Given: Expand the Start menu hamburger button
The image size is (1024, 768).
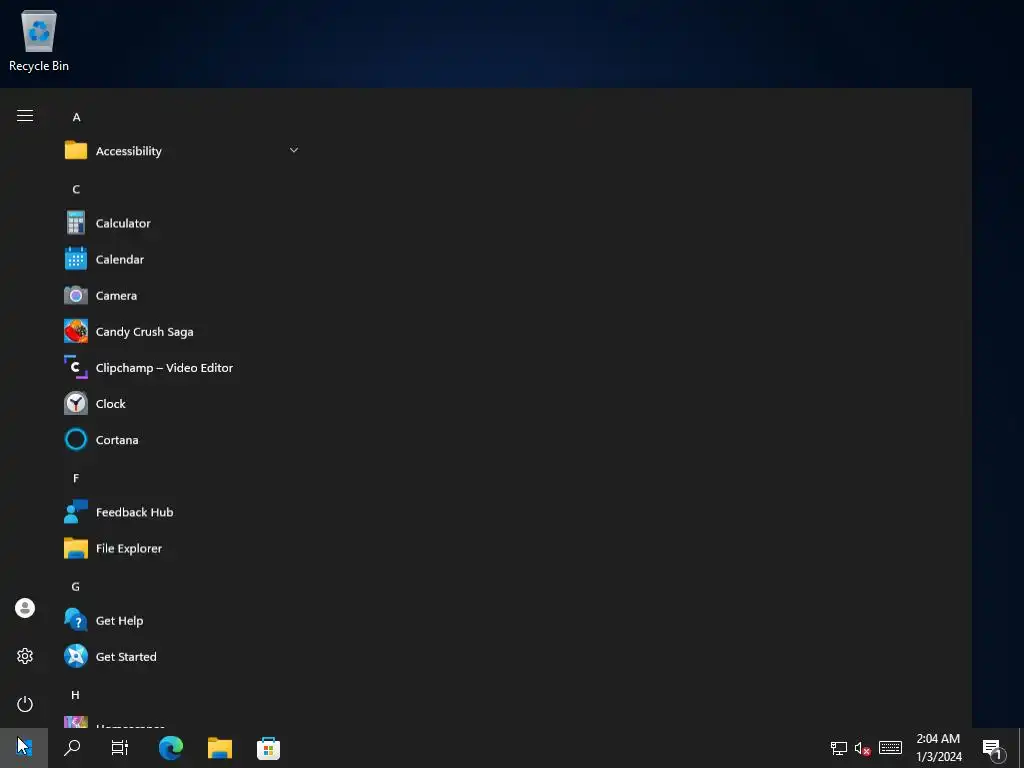Looking at the screenshot, I should point(25,116).
